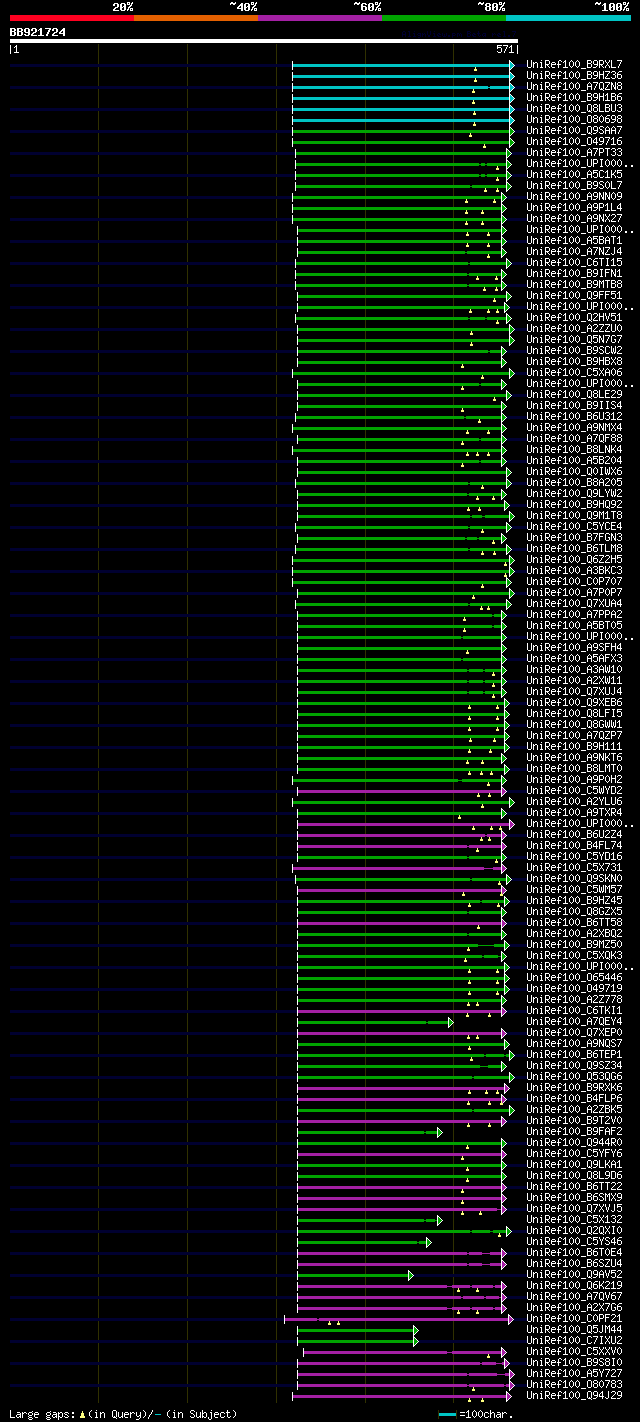Select the UniRef100_B9S0L7 label
Screen dimensions: 640x1422
click(x=574, y=185)
